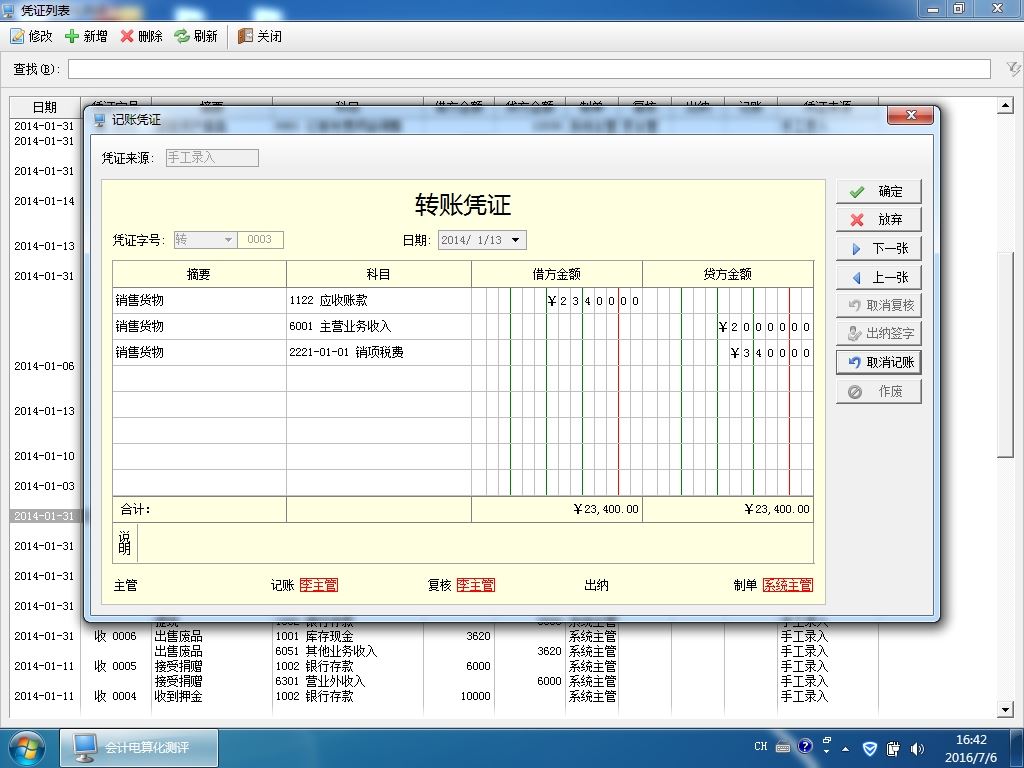Image resolution: width=1024 pixels, height=768 pixels.
Task: Open the Windows Start button
Action: point(26,748)
